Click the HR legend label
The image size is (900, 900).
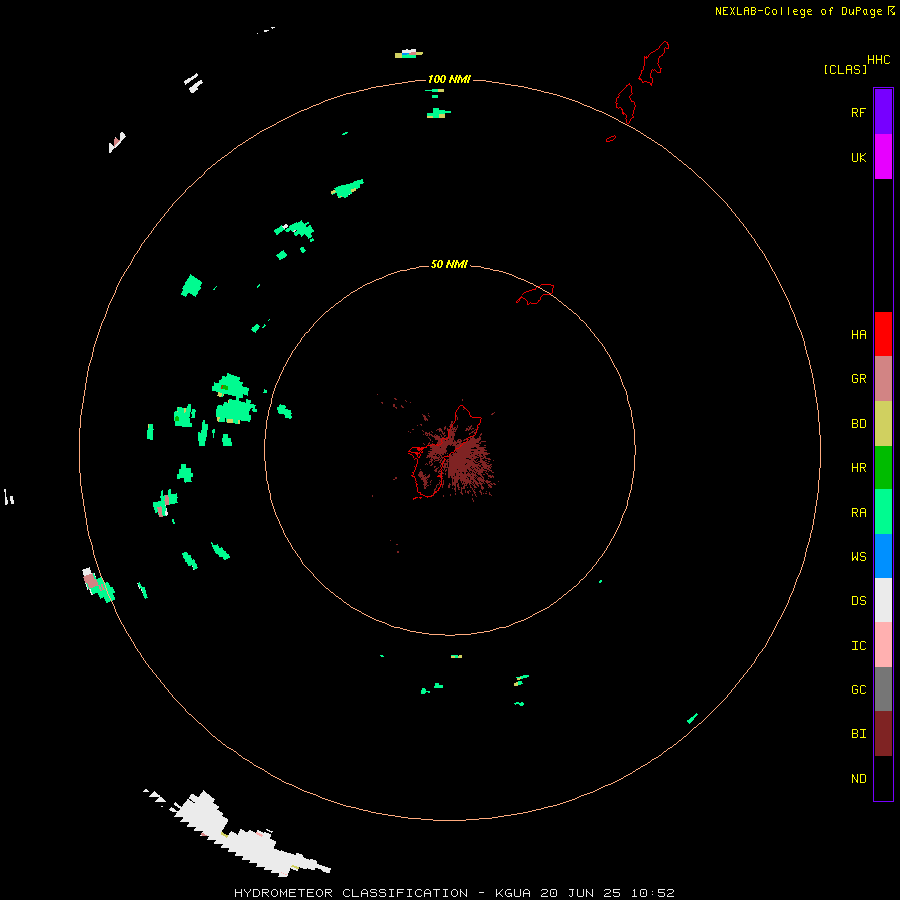tap(858, 468)
